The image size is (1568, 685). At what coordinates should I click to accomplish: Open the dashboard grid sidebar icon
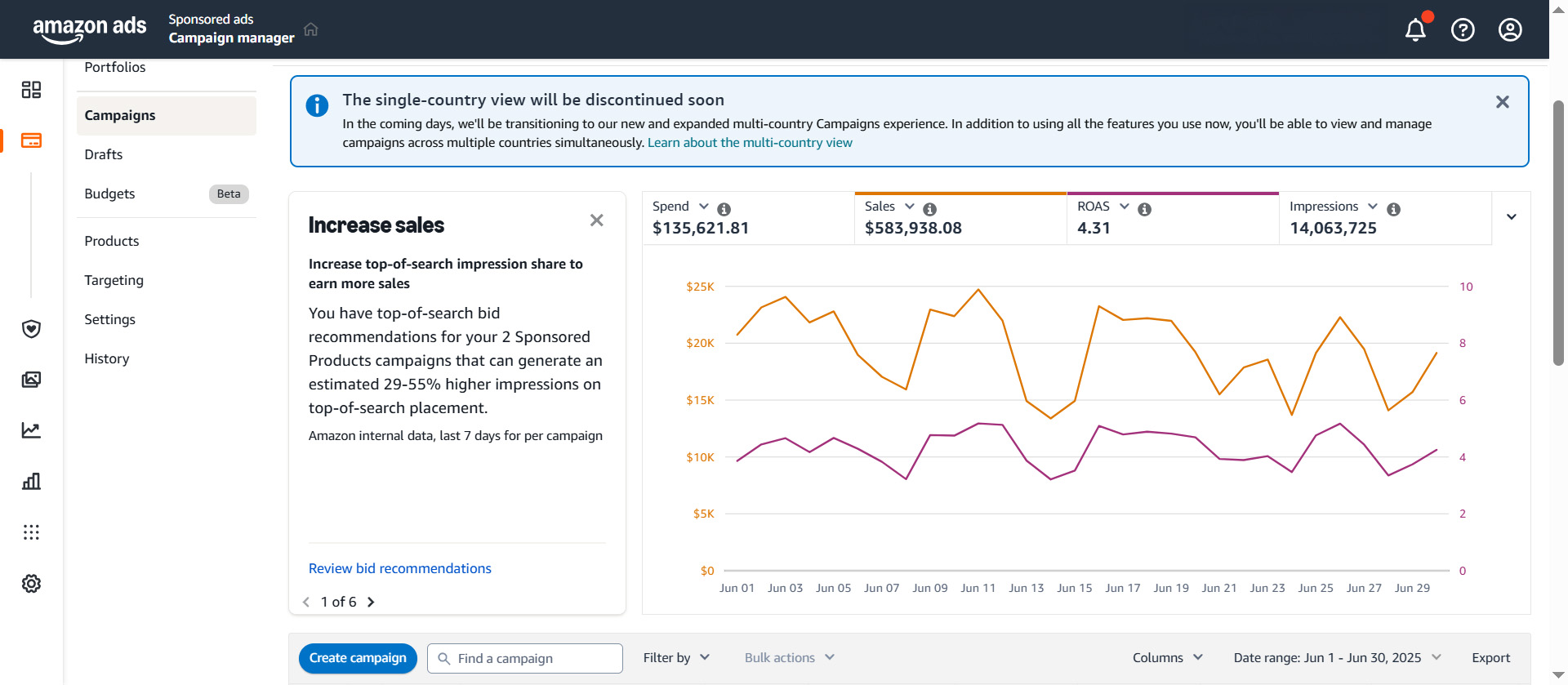[x=31, y=90]
